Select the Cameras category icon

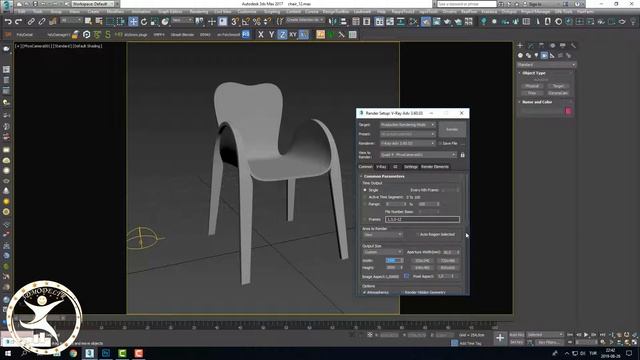(544, 55)
